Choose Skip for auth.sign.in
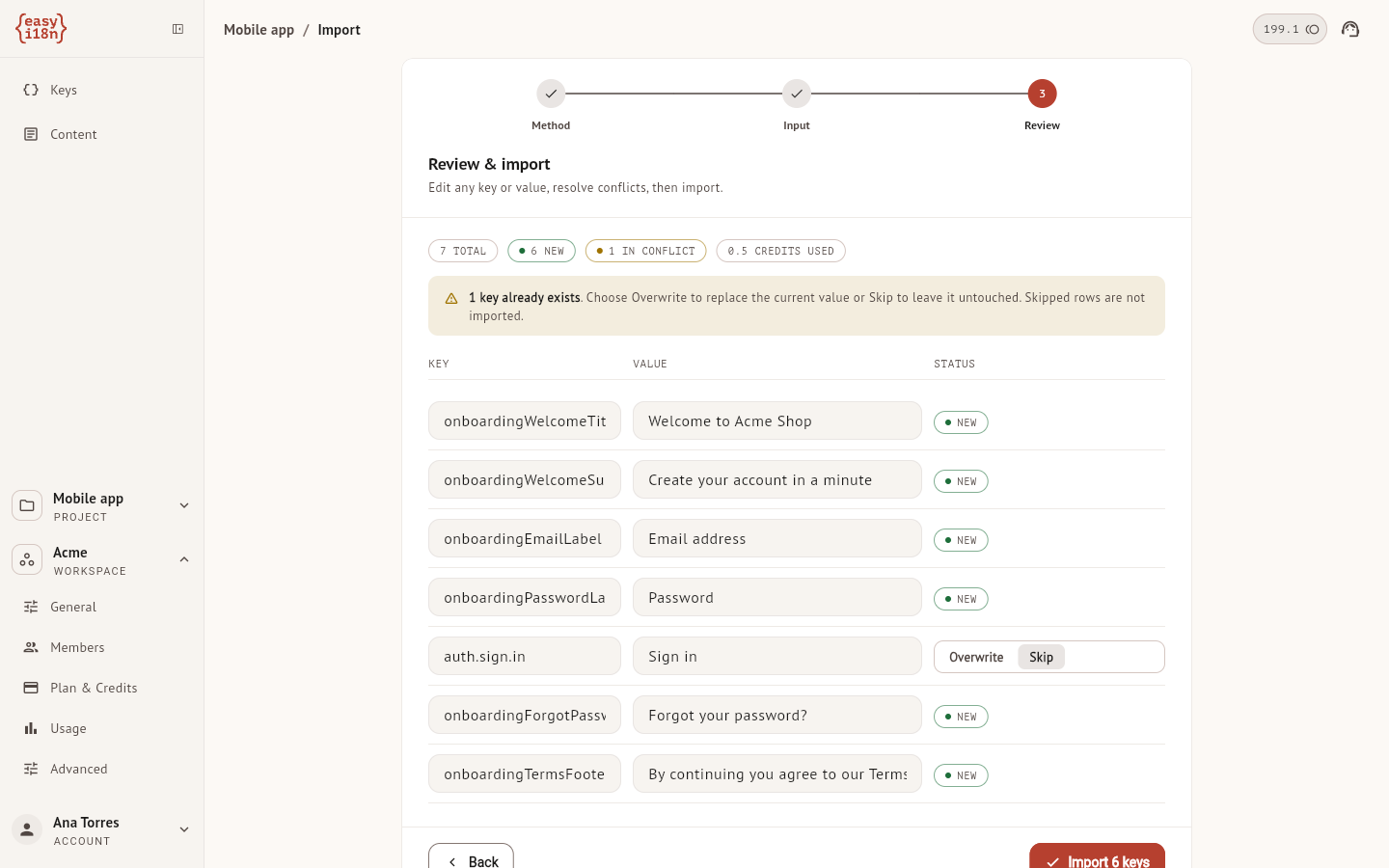1389x868 pixels. click(1041, 657)
